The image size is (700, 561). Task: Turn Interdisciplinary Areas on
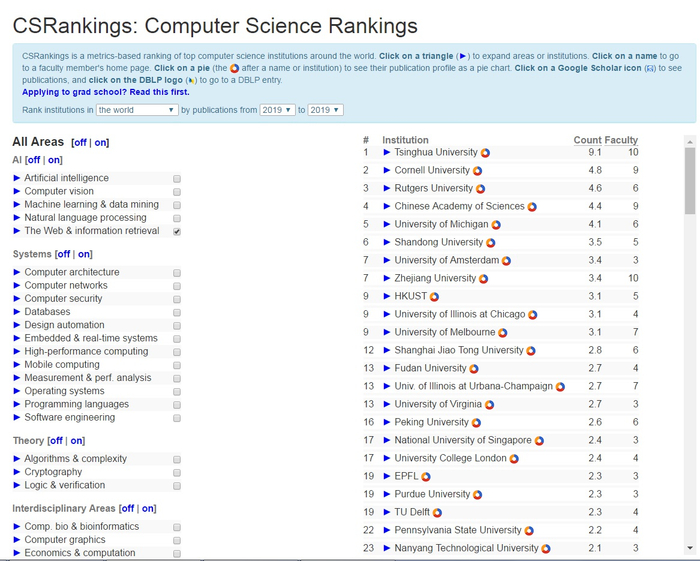[148, 508]
